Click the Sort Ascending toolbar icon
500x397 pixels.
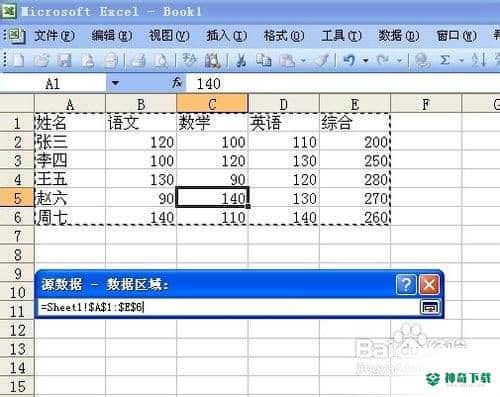pos(479,61)
